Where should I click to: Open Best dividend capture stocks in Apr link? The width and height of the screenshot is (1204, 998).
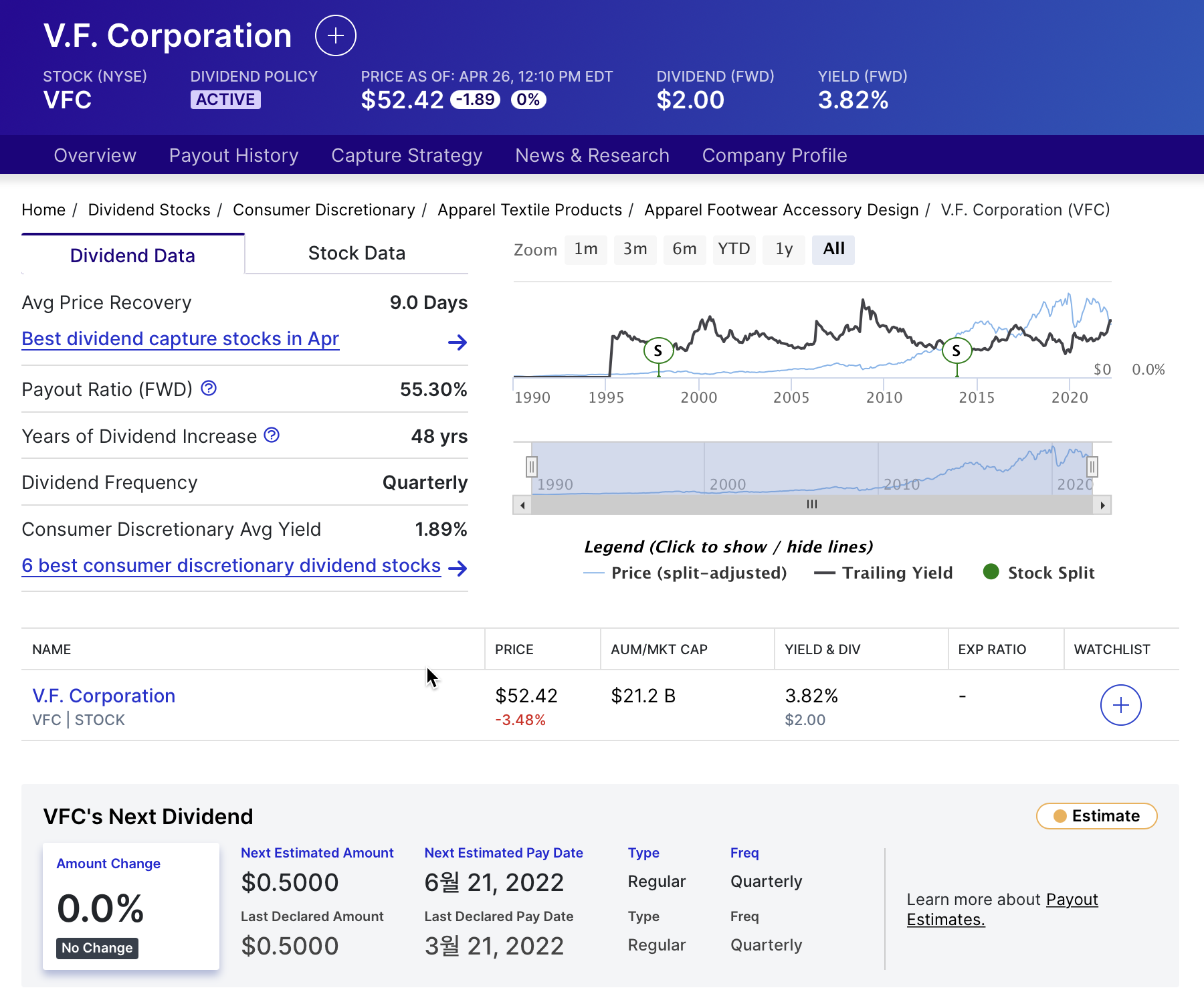point(180,338)
